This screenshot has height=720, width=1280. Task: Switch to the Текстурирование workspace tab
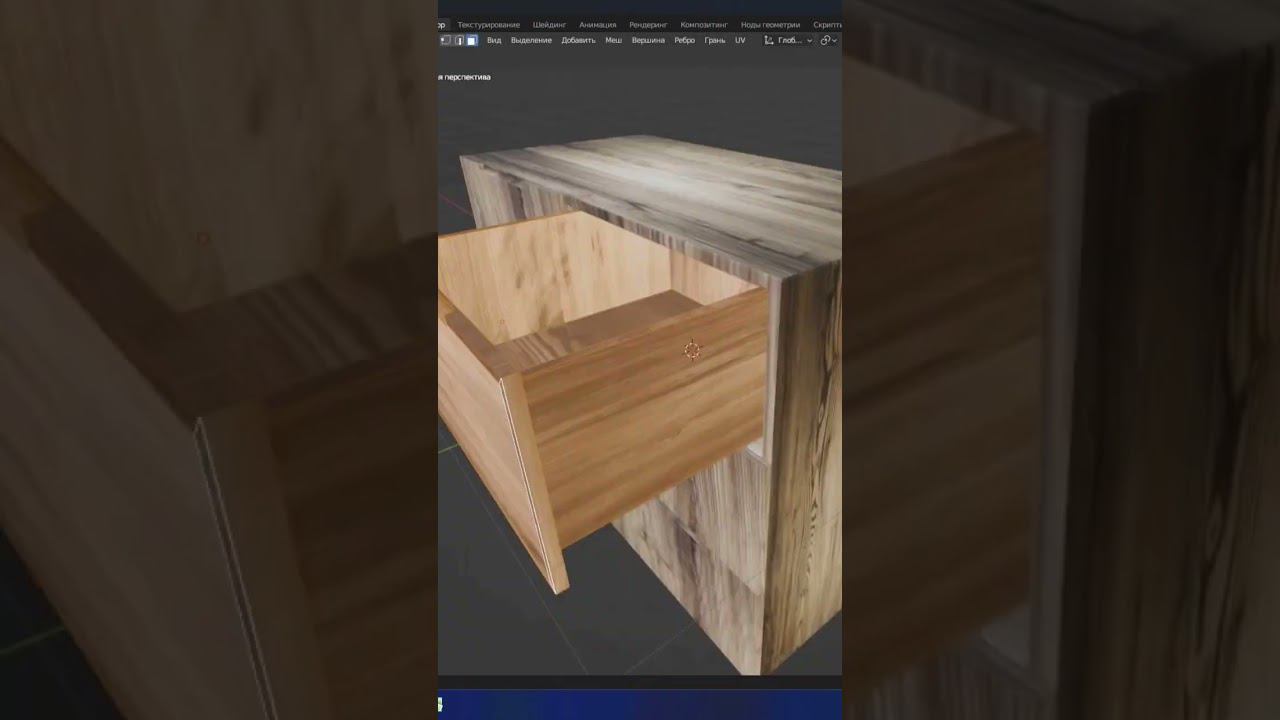click(x=488, y=24)
